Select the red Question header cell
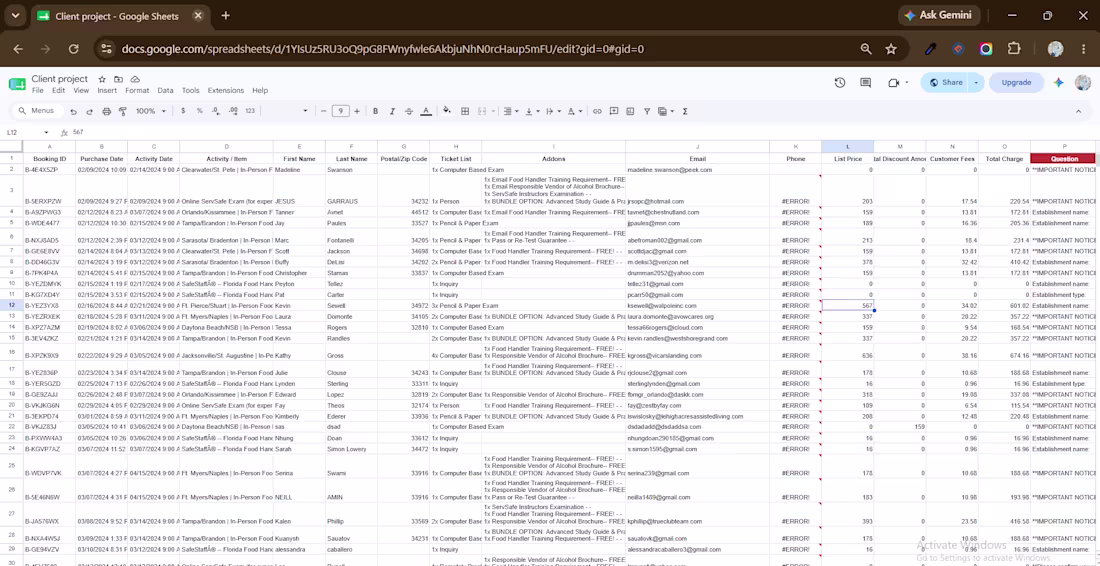1100x566 pixels. (1064, 159)
